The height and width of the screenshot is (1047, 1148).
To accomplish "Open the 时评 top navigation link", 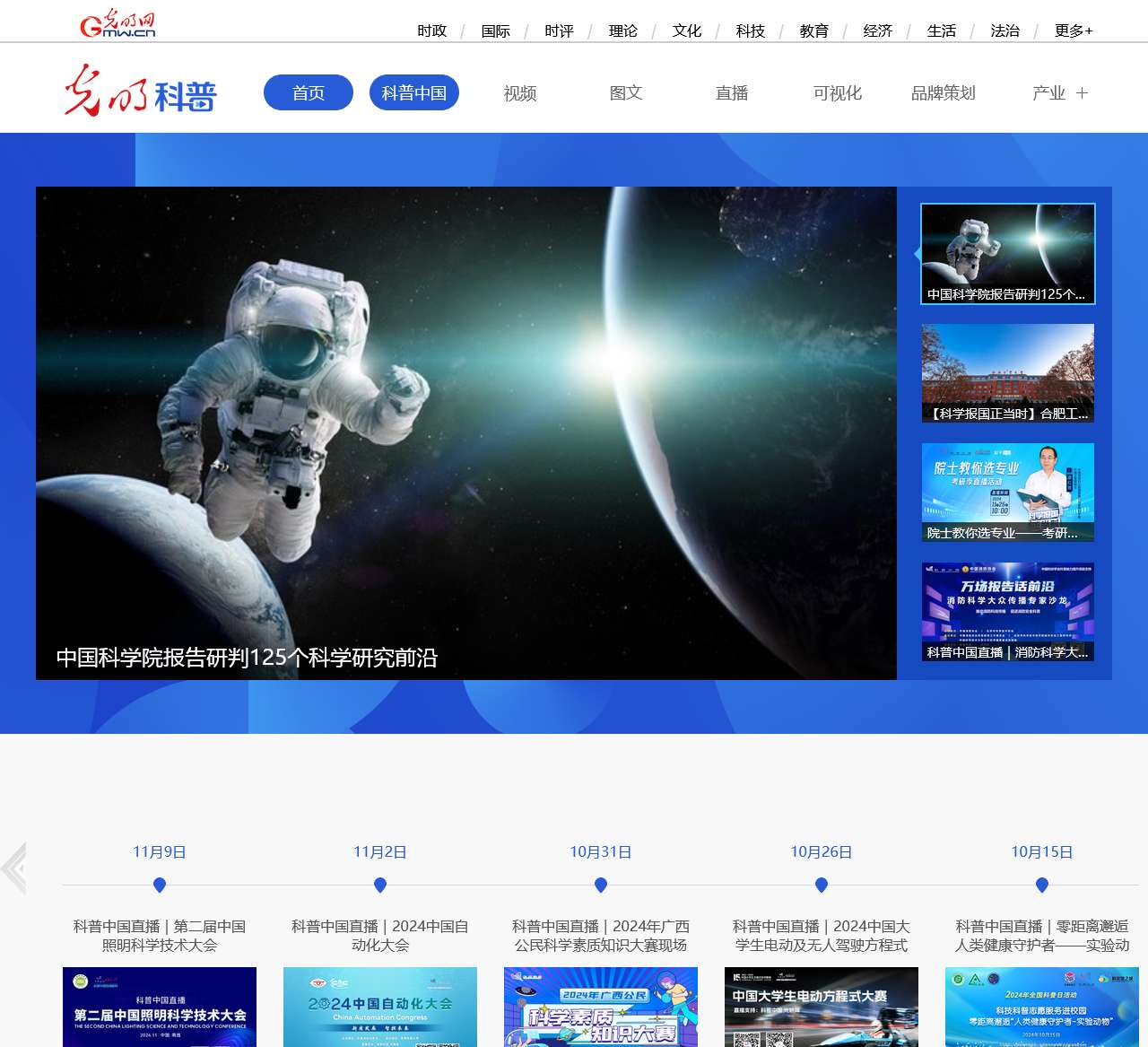I will (x=559, y=31).
